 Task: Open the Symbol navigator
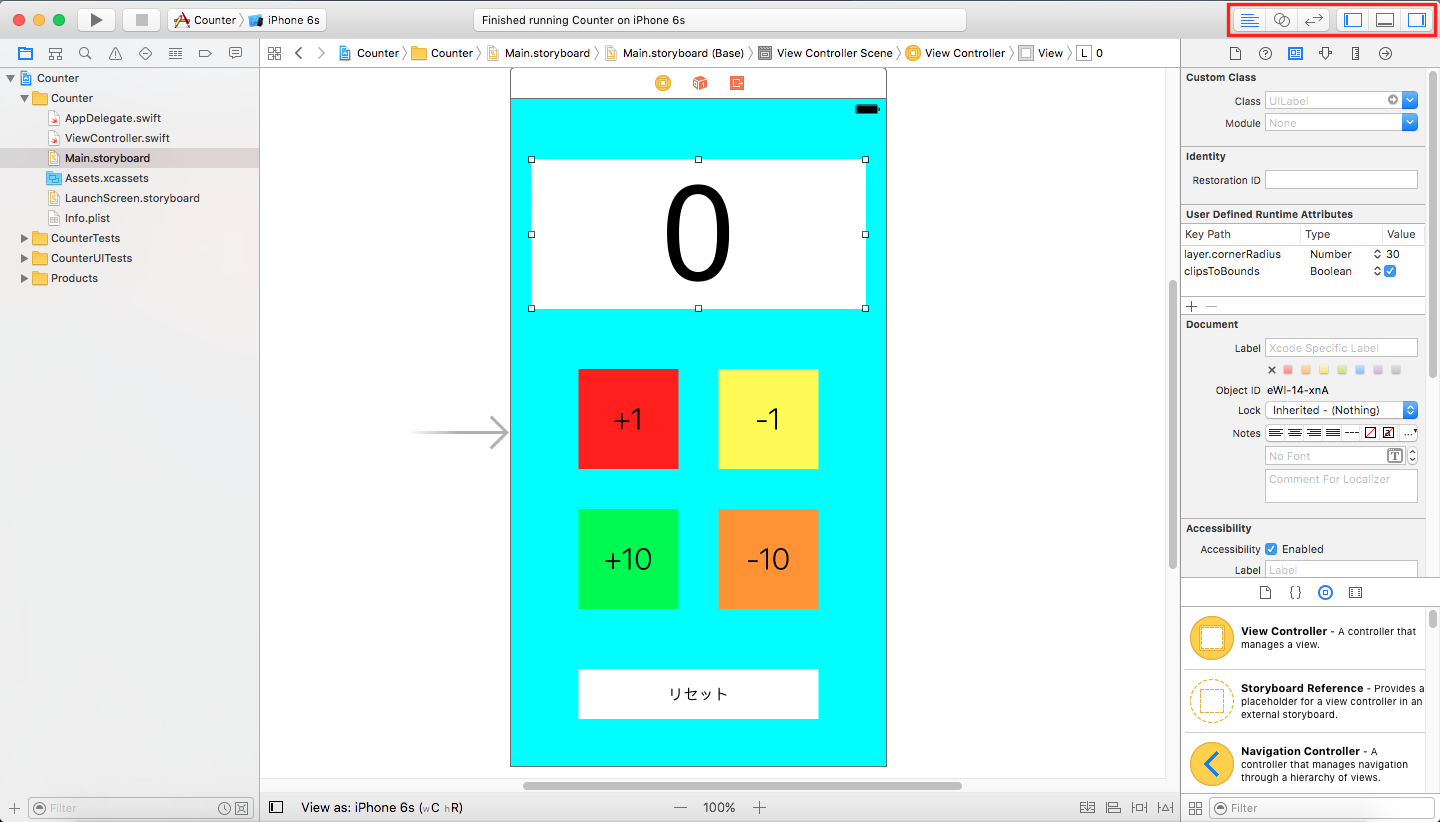(x=55, y=53)
